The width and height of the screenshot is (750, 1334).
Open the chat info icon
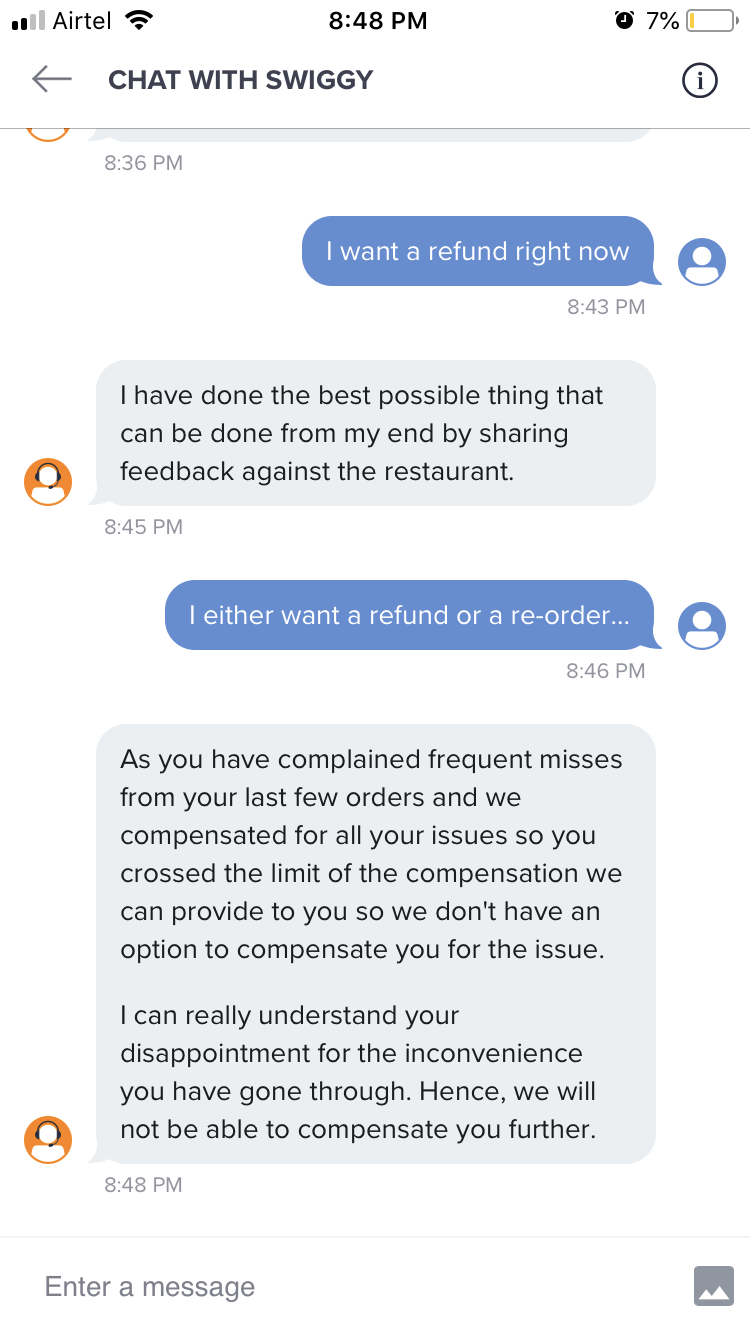700,81
